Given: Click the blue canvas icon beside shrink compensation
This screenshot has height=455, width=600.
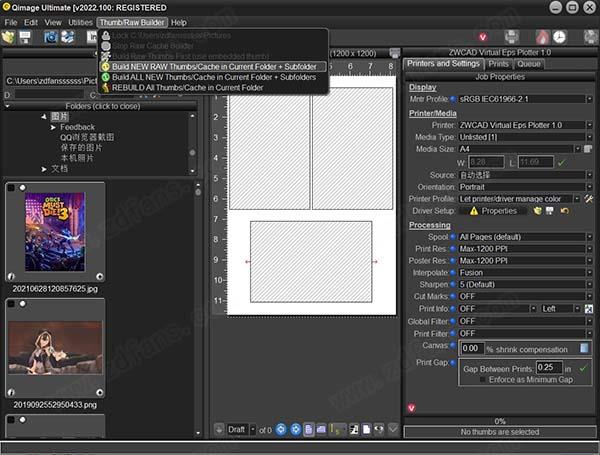Looking at the screenshot, I should 584,348.
